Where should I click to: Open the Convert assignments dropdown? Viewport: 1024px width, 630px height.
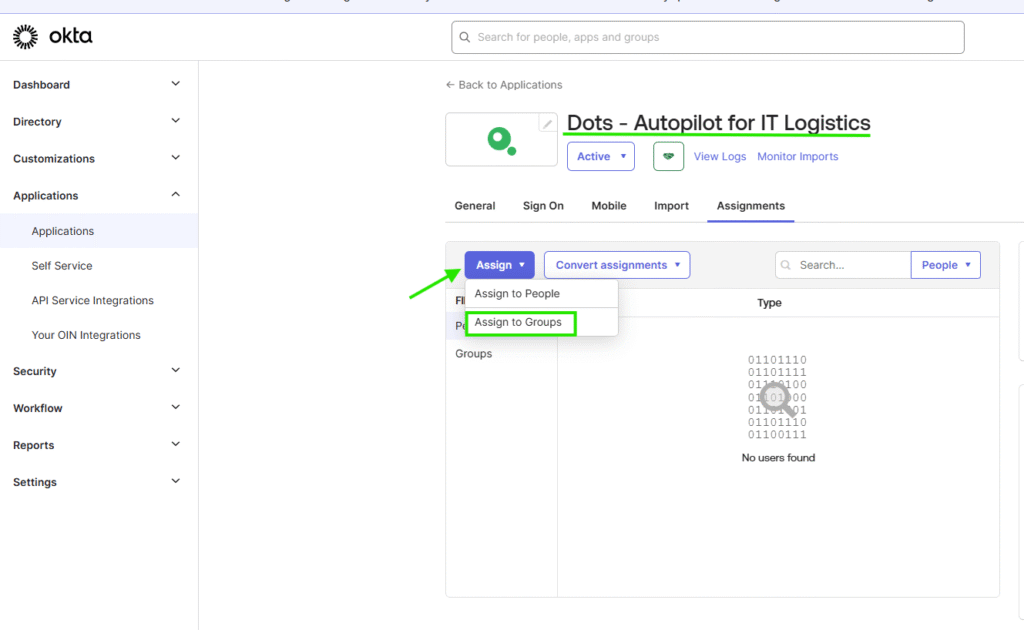tap(617, 265)
